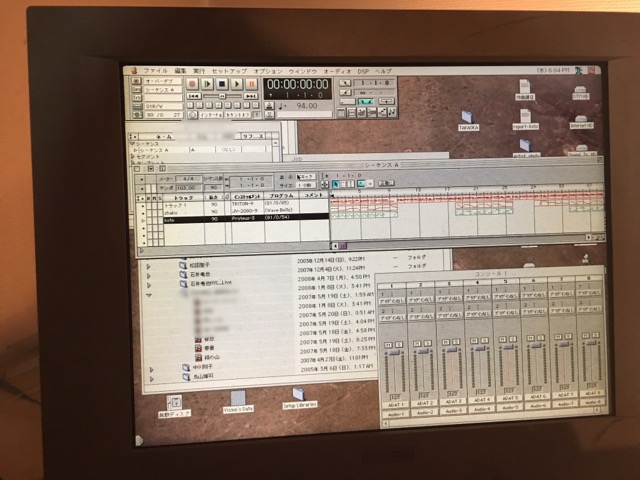
Task: Open the 編集 menu
Action: pos(180,71)
